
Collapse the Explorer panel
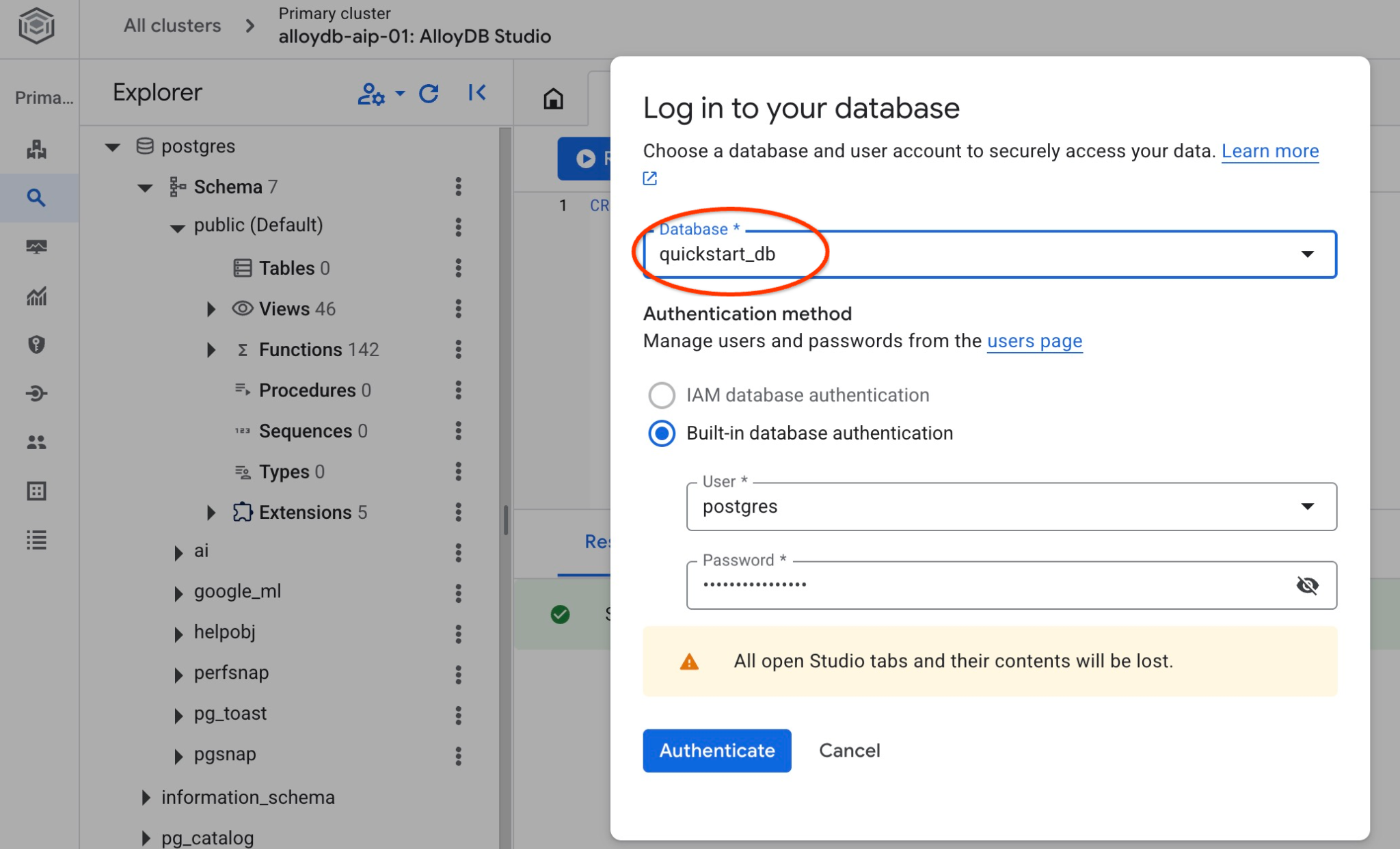point(477,93)
